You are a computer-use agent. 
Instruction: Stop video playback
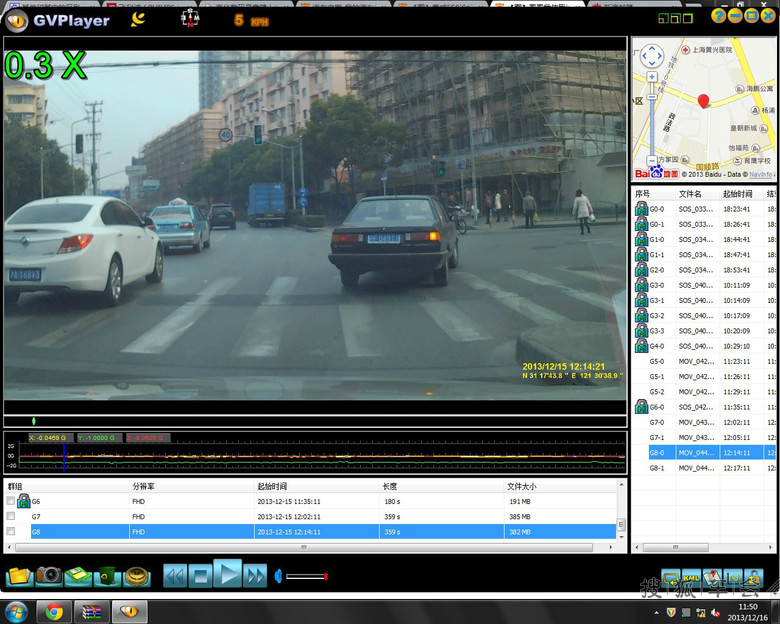tap(201, 575)
